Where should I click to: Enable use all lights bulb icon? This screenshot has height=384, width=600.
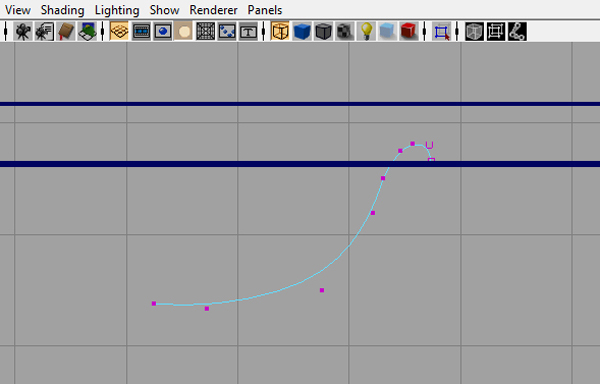366,31
